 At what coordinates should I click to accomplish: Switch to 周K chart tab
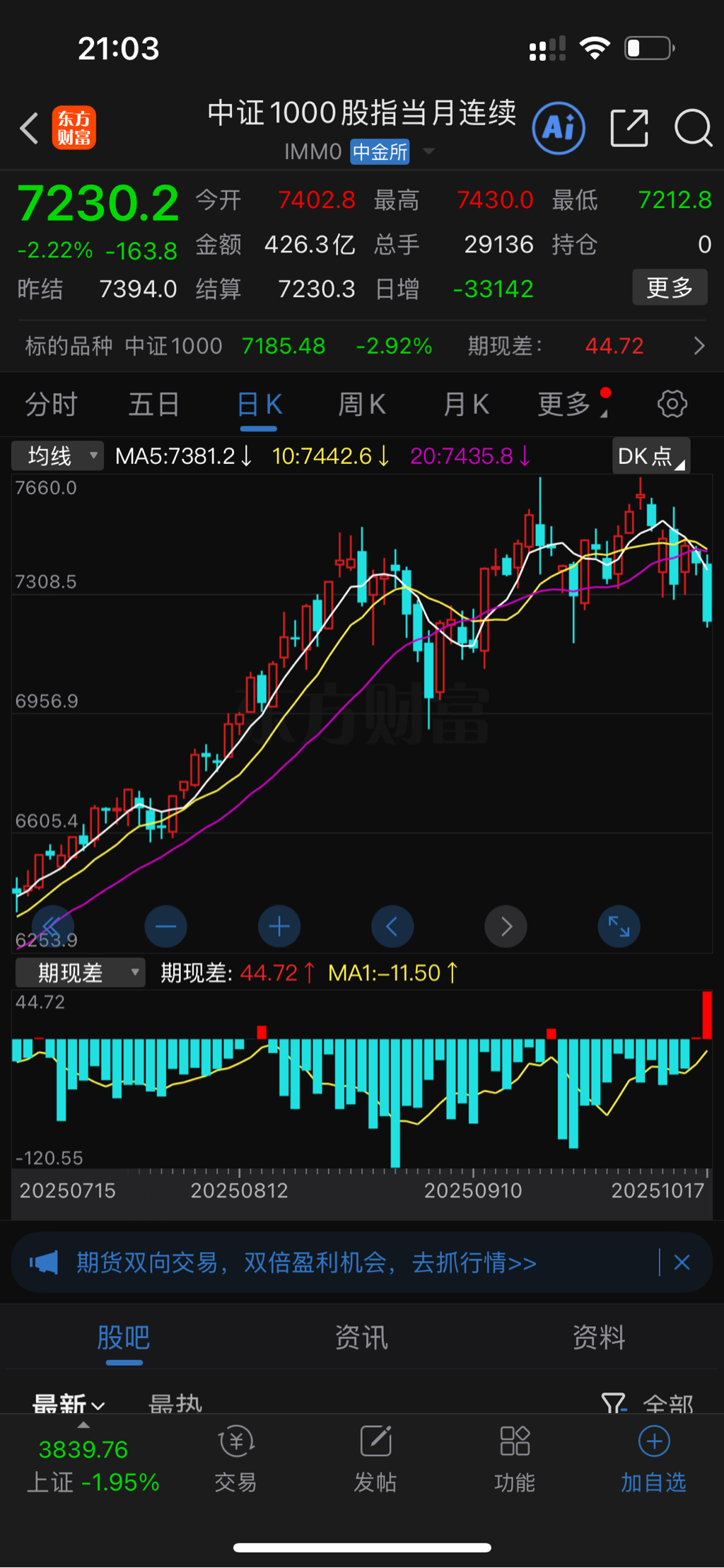361,405
